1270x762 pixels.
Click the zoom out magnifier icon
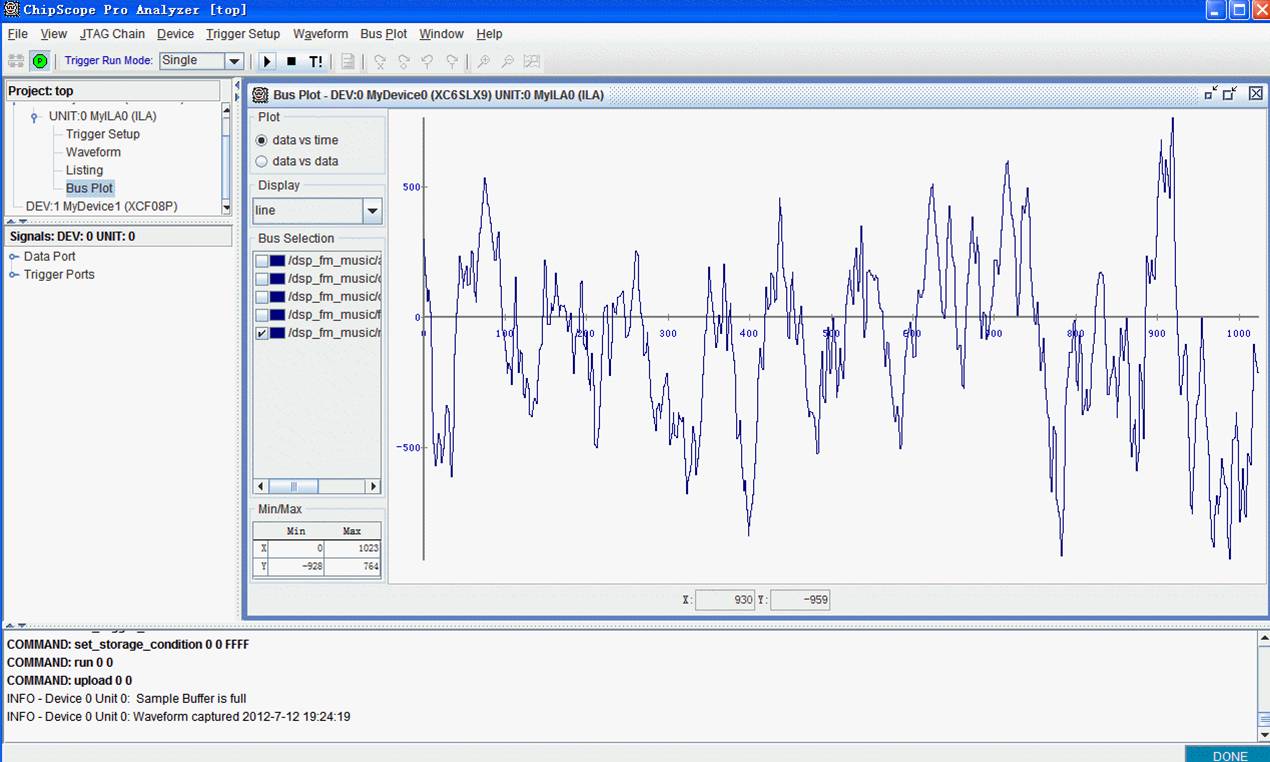[x=507, y=61]
